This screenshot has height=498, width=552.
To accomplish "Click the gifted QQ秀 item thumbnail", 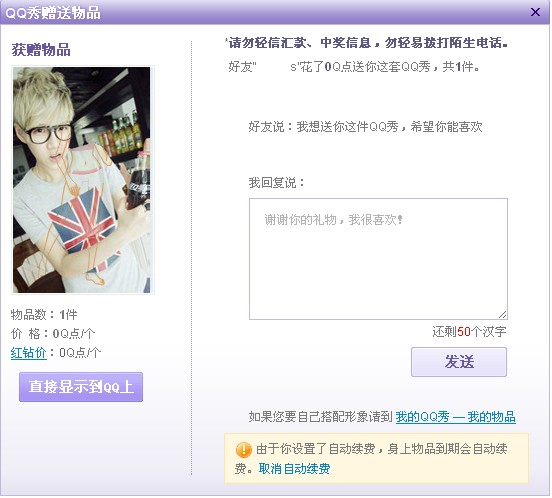I will click(83, 180).
